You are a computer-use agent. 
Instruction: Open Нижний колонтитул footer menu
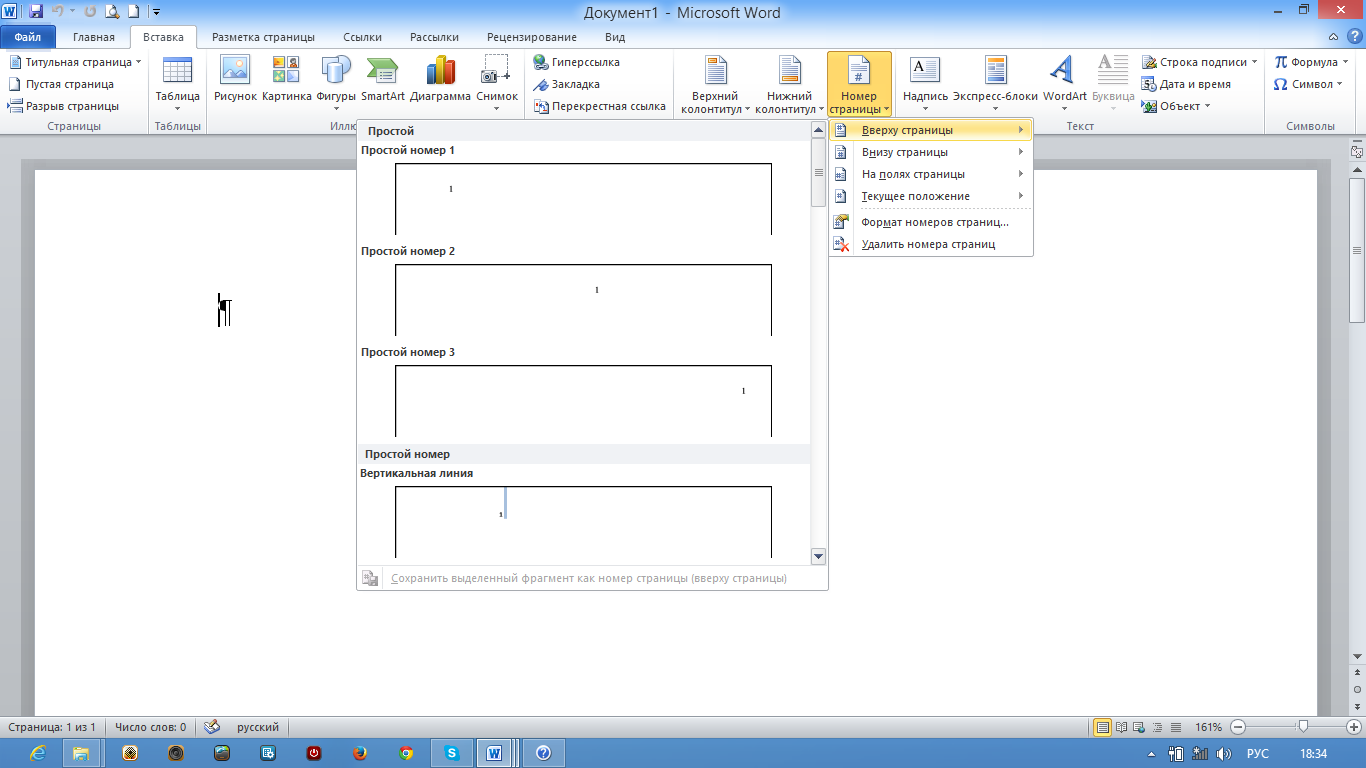790,84
